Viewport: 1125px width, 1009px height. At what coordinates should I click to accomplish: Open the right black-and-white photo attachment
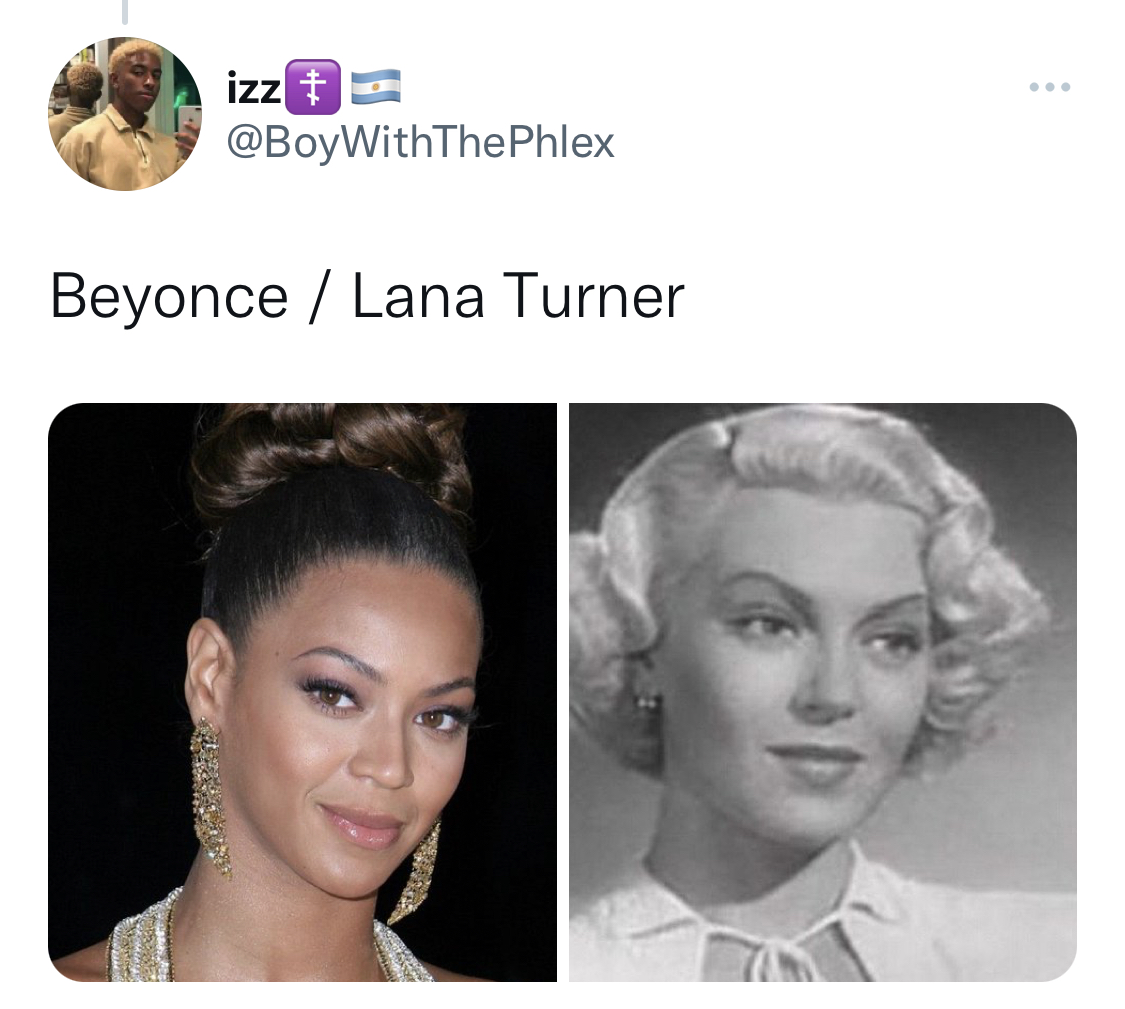tap(823, 692)
